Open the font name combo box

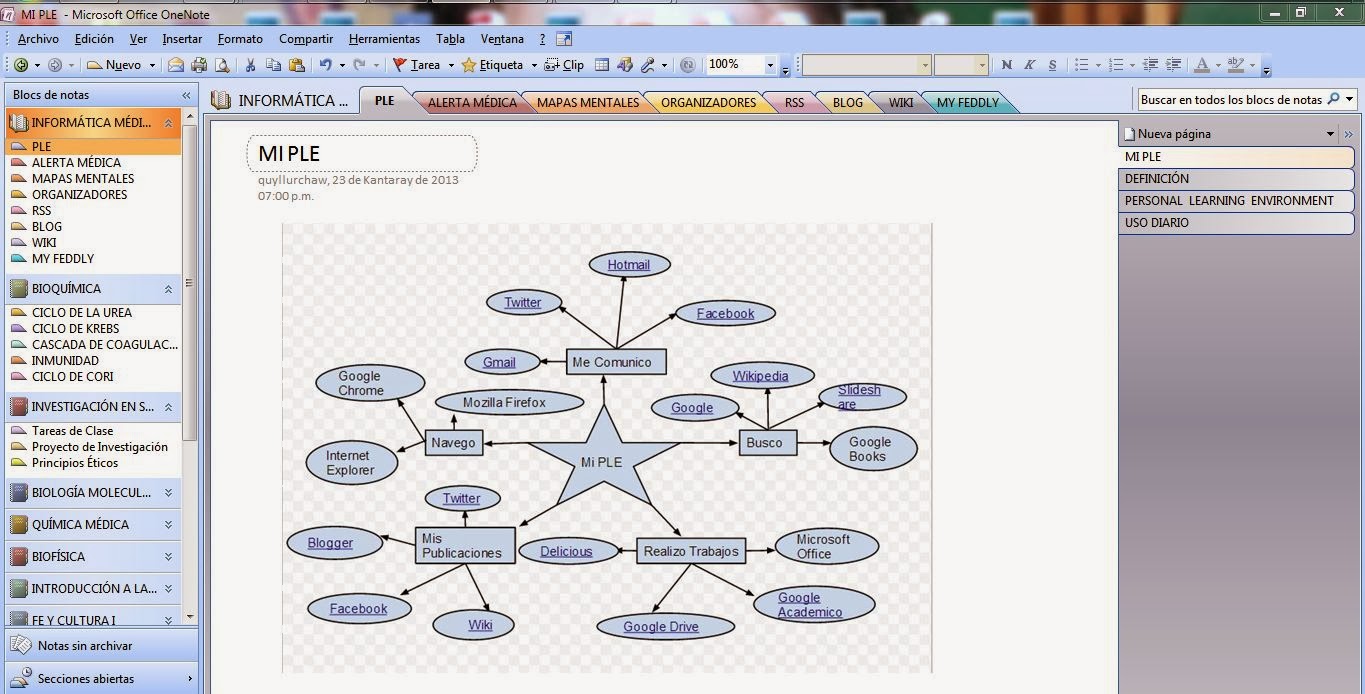pyautogui.click(x=866, y=65)
